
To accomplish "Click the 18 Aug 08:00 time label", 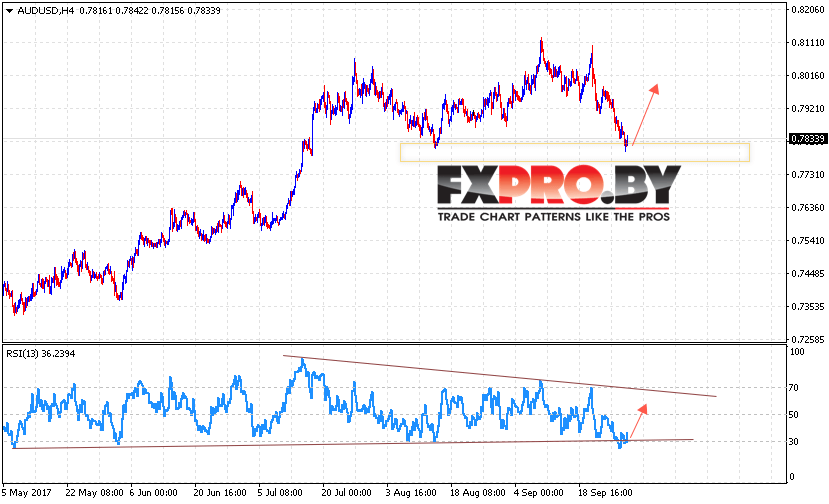I will click(x=478, y=493).
